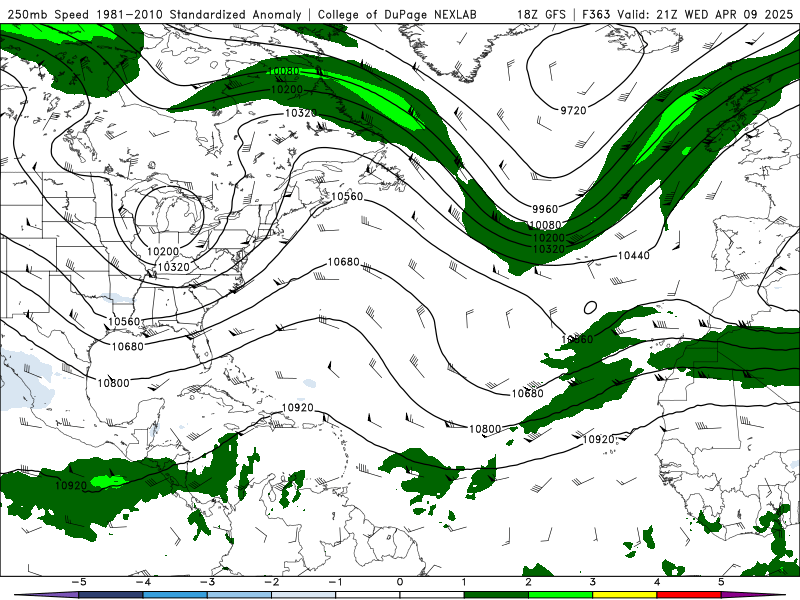The width and height of the screenshot is (800, 600).
Task: Click the blue -4 to -3 colorbar segment
Action: [x=175, y=595]
